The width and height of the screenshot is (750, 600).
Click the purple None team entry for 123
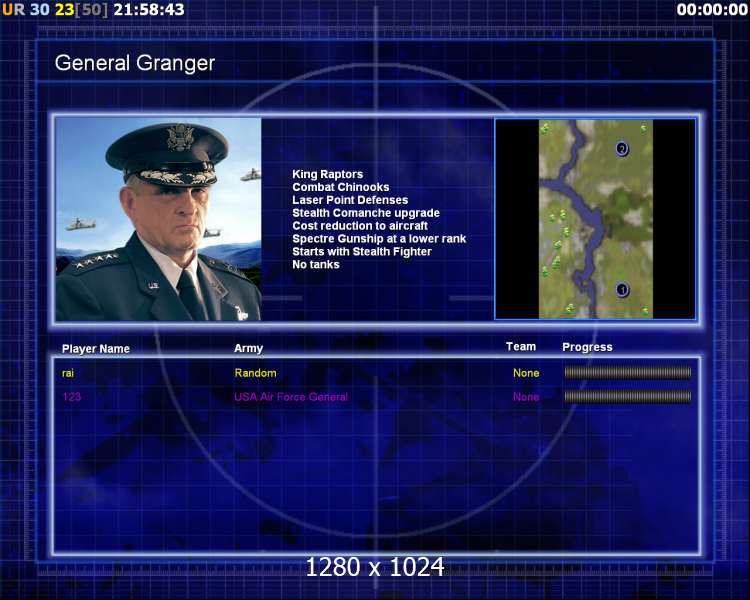526,397
